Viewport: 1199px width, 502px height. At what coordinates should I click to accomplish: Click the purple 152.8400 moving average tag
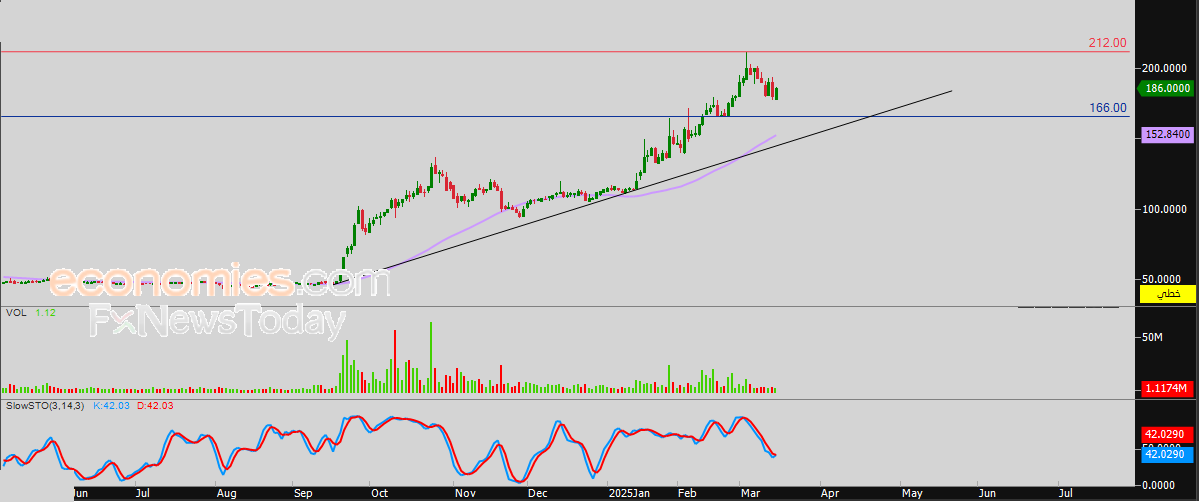[1168, 135]
